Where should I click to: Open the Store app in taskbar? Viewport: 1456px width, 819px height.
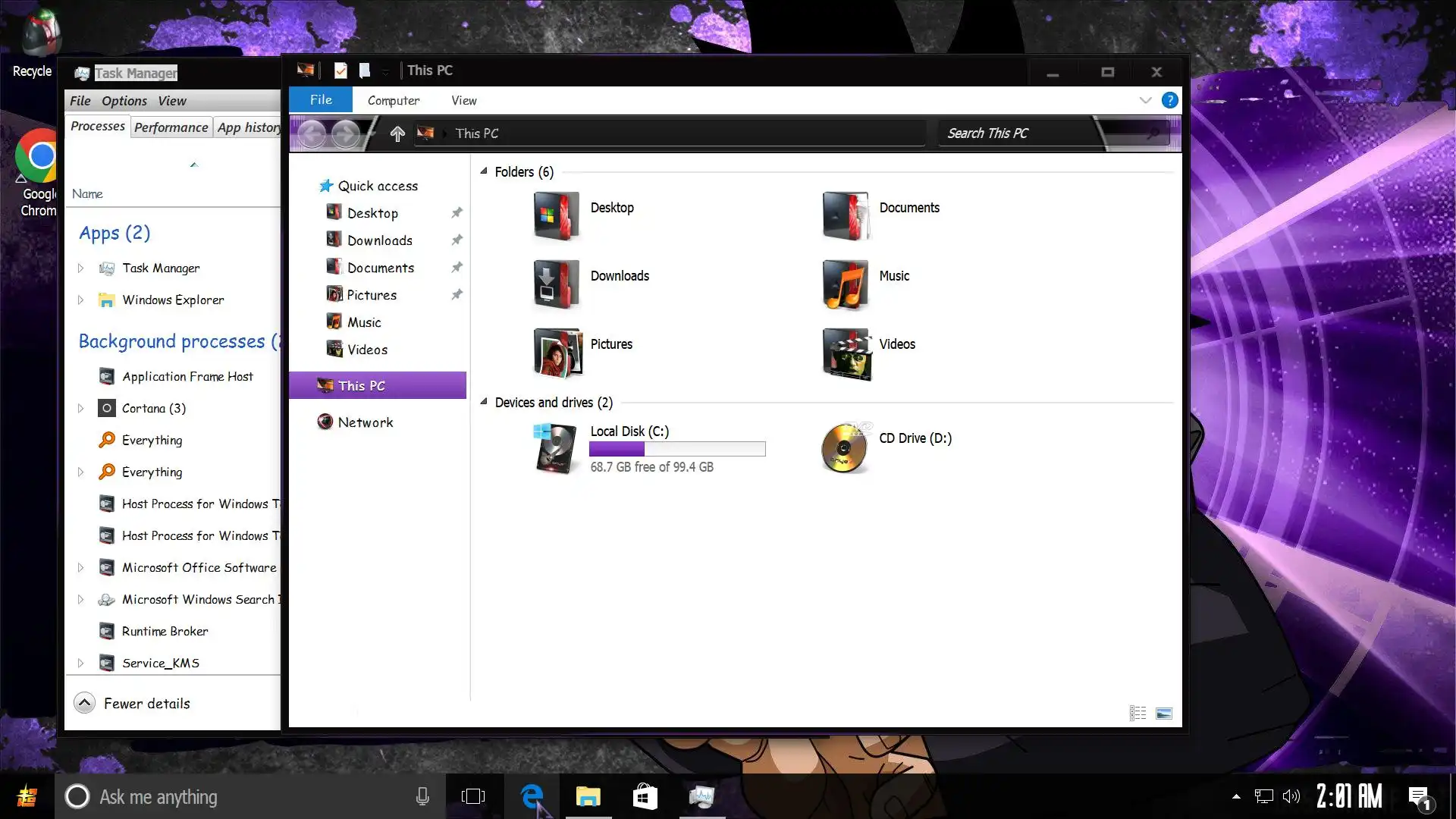coord(645,796)
